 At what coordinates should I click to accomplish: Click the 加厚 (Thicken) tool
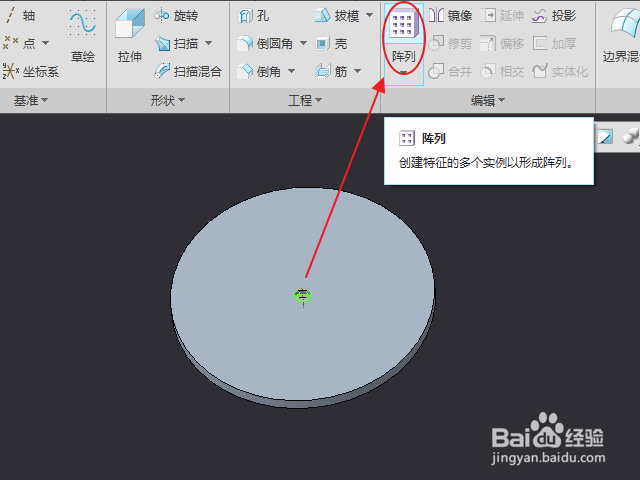[x=554, y=43]
